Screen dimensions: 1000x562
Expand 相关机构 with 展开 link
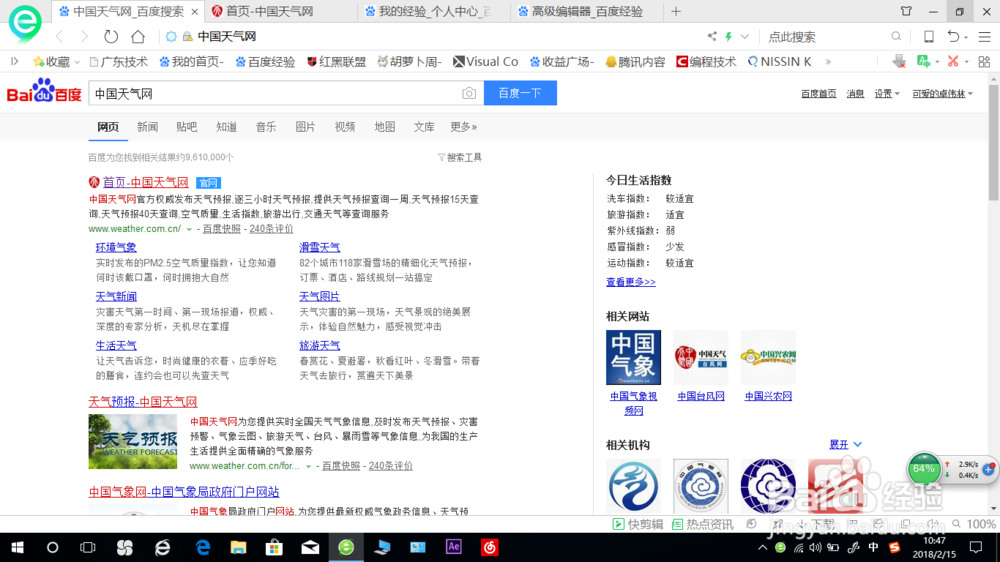click(x=845, y=445)
